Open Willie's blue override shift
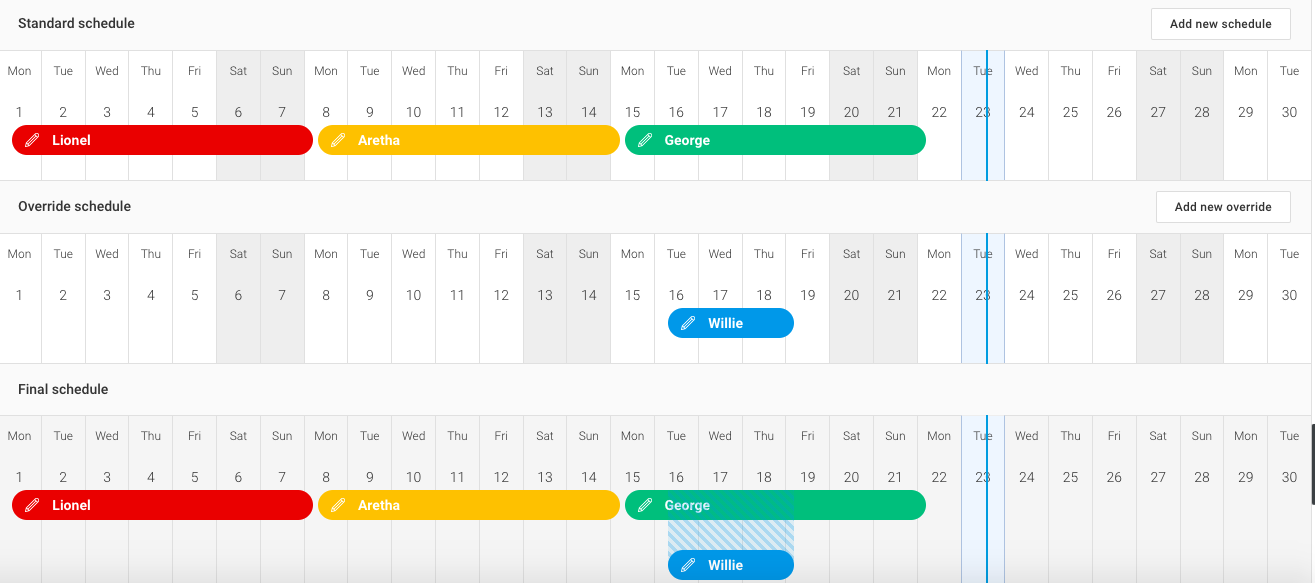The height and width of the screenshot is (583, 1315). coord(731,323)
